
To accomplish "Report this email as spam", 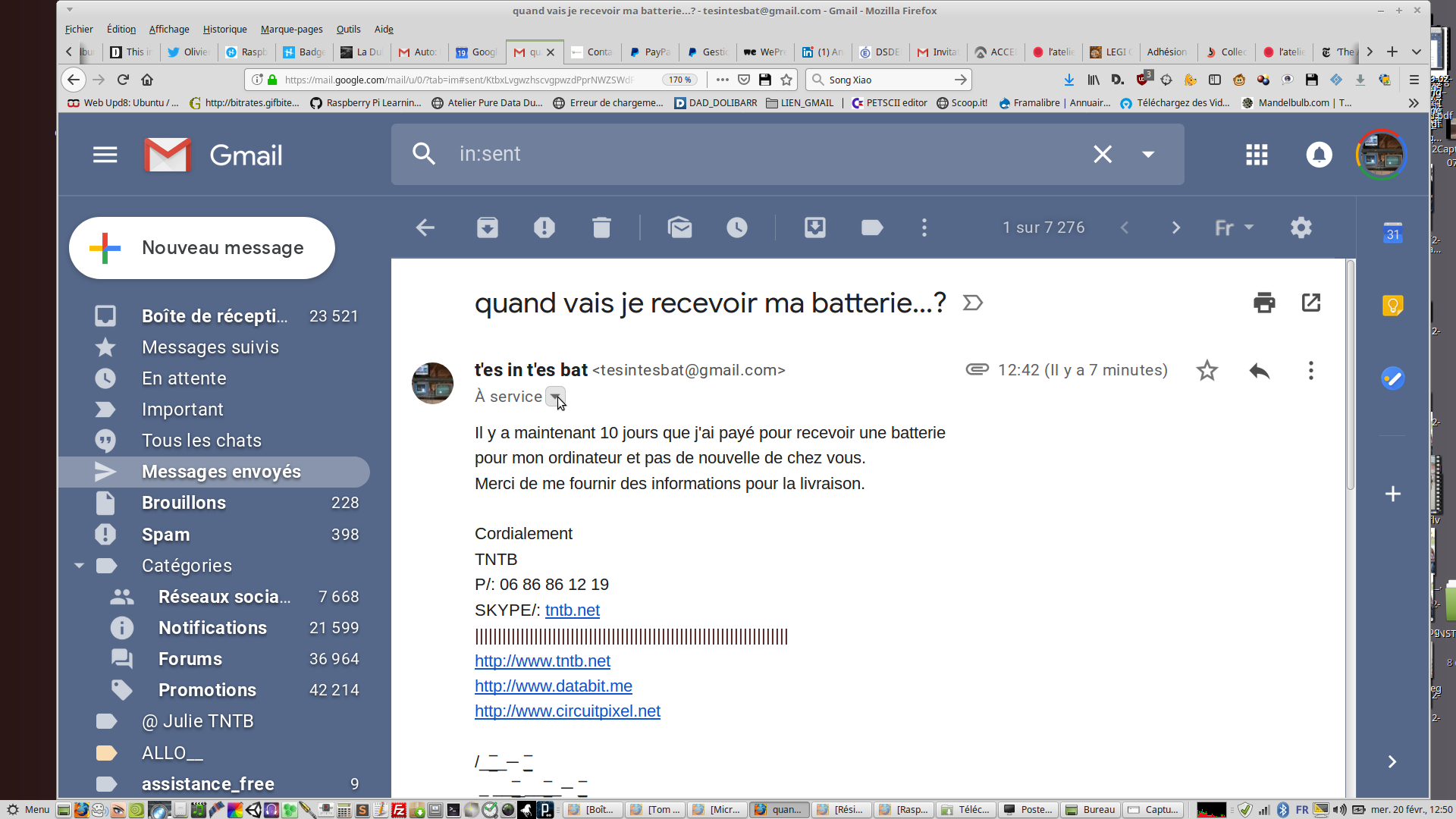I will 544,227.
